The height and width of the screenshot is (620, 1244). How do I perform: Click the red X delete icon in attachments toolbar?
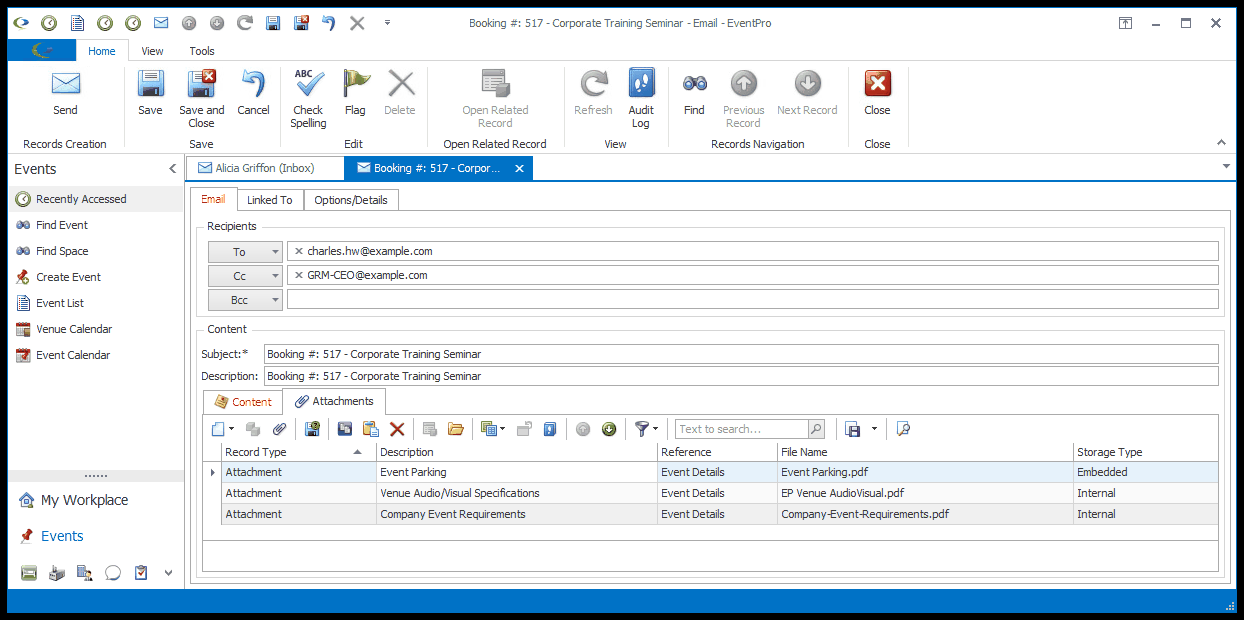coord(397,429)
